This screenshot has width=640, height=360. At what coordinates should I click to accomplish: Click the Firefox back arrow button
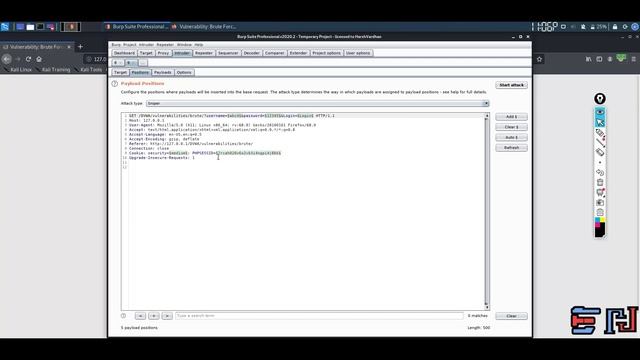(7, 59)
